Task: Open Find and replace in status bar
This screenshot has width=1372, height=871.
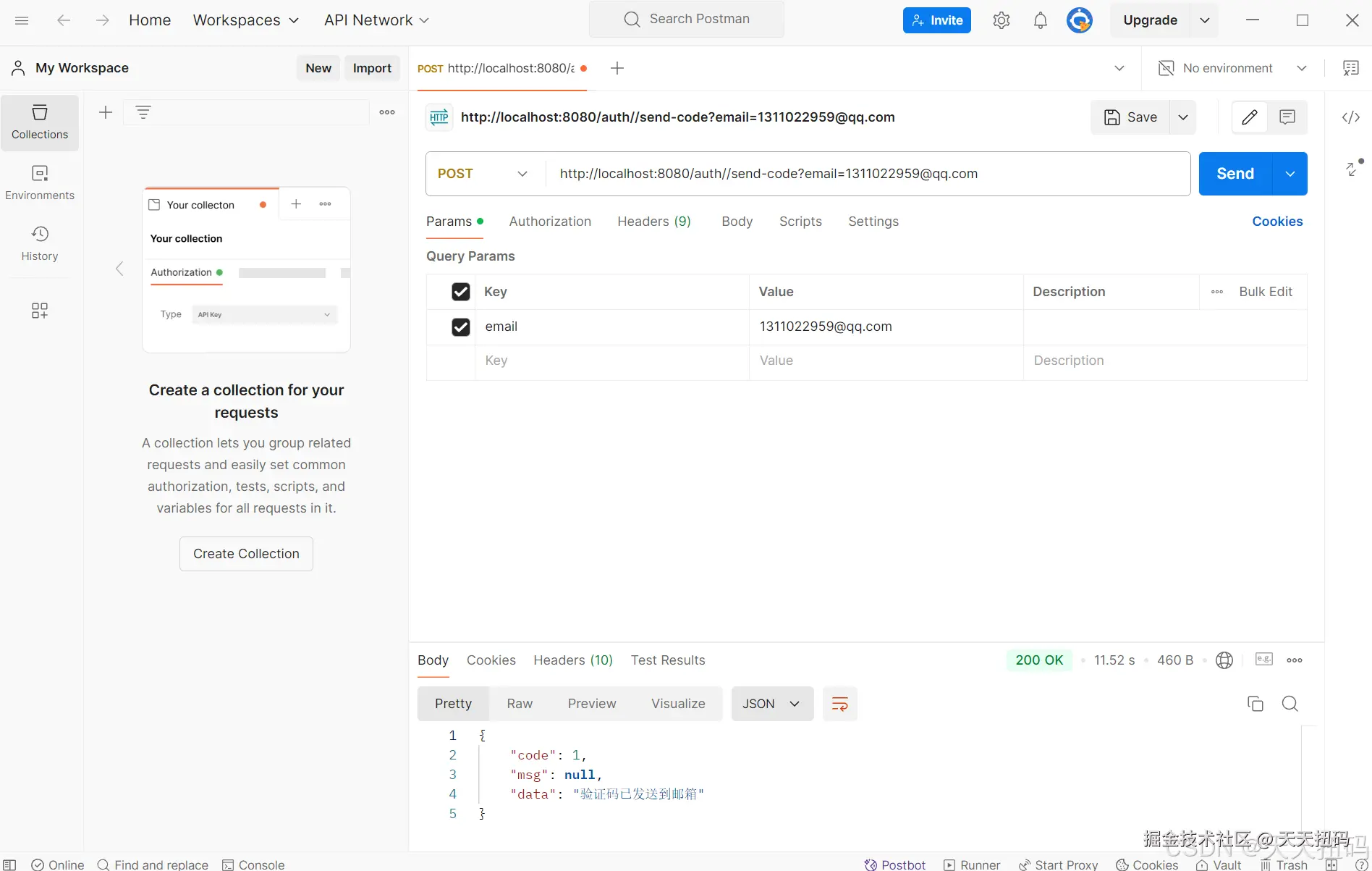Action: coord(153,864)
